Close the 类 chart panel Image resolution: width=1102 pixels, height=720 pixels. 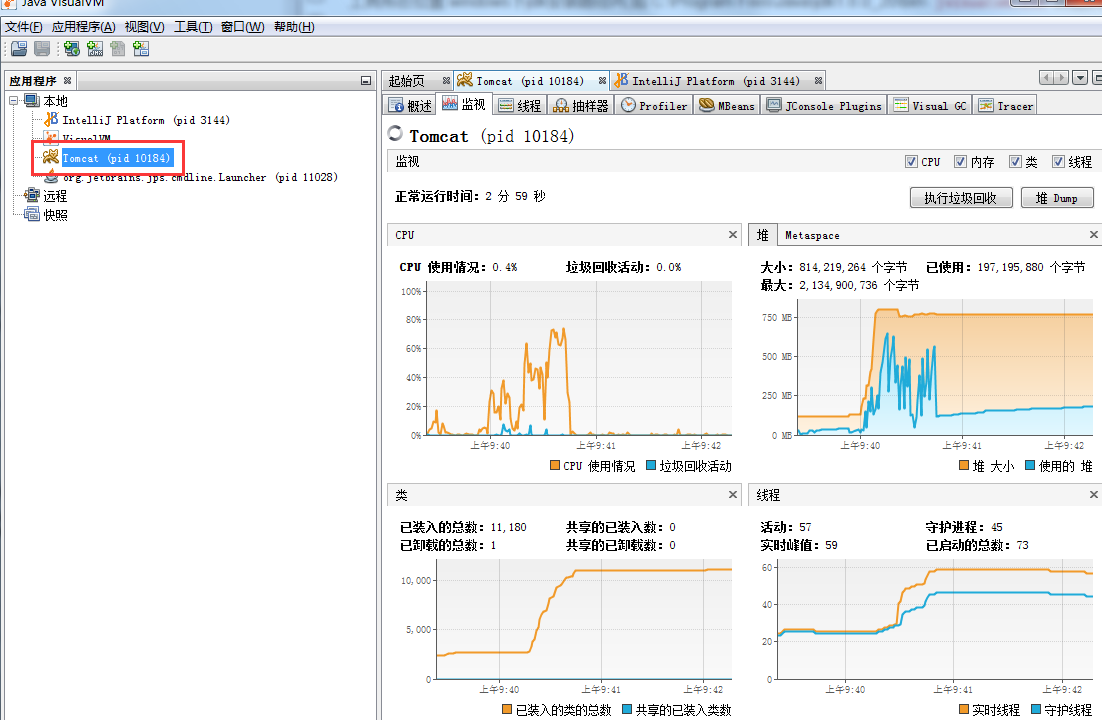point(733,495)
